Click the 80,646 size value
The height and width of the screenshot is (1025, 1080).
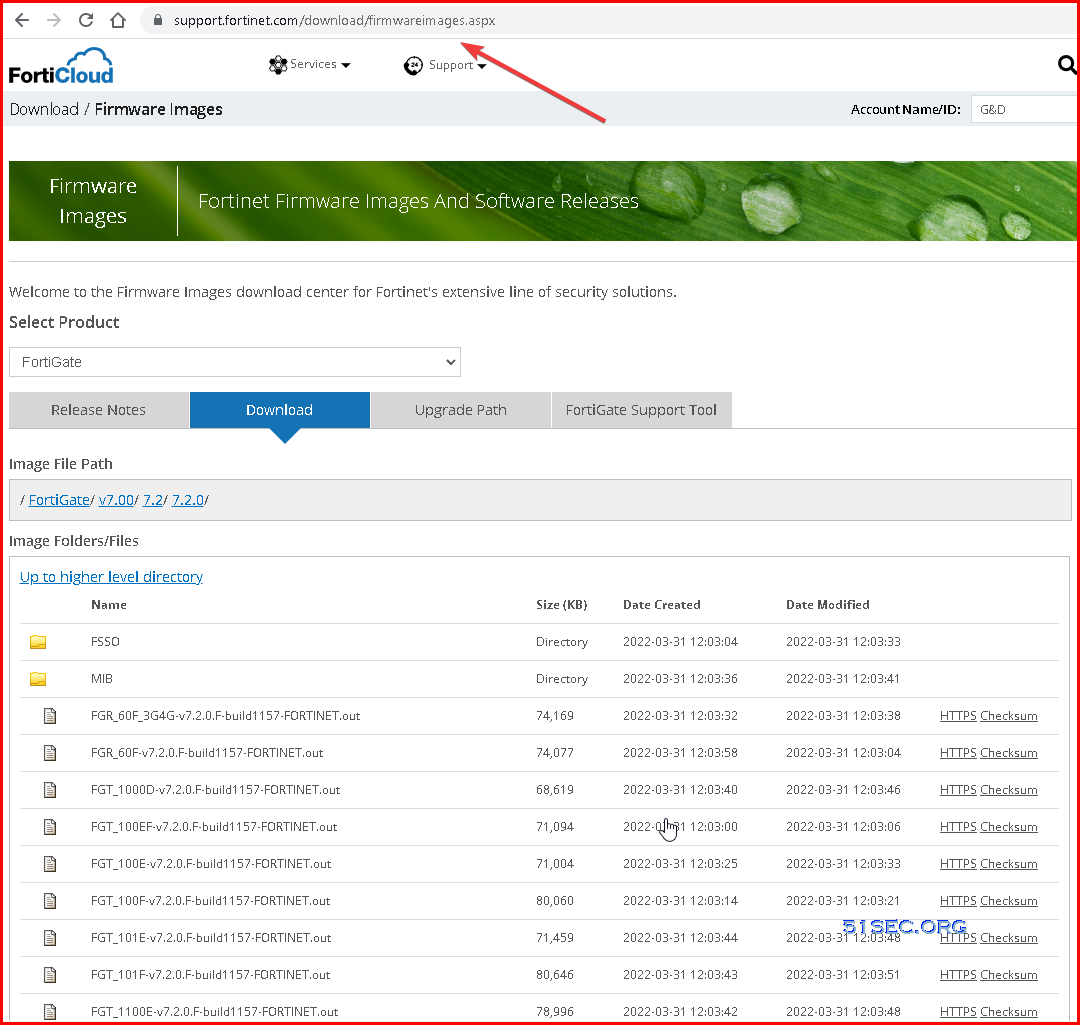(554, 975)
